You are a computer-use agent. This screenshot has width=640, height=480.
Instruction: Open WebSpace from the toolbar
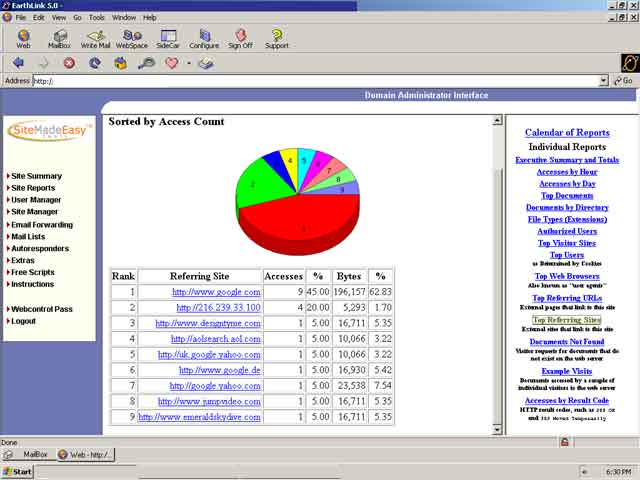point(131,38)
